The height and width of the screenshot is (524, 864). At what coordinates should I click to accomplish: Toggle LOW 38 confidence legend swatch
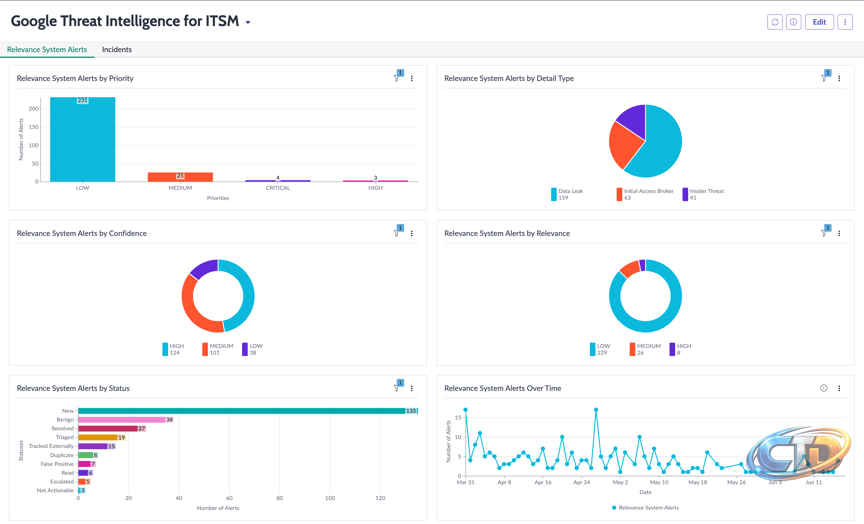(x=245, y=349)
